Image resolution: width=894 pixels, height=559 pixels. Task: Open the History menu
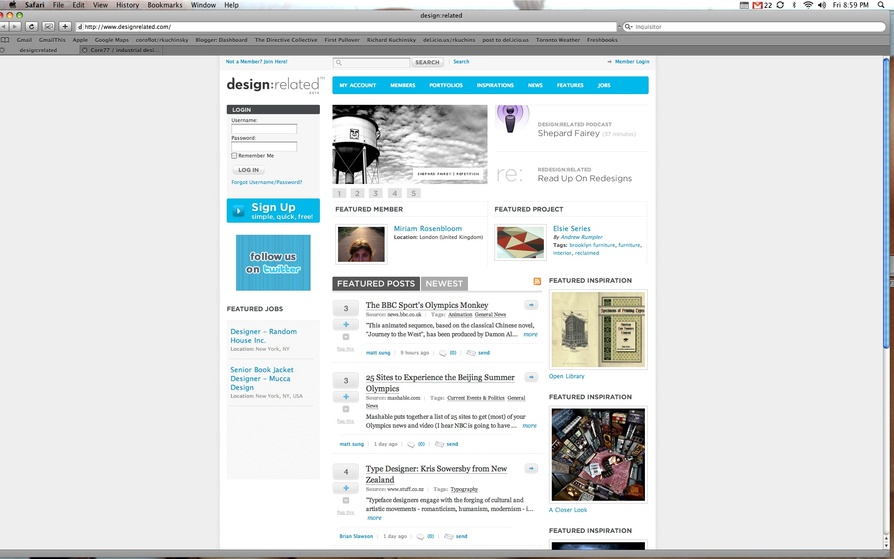click(x=127, y=5)
